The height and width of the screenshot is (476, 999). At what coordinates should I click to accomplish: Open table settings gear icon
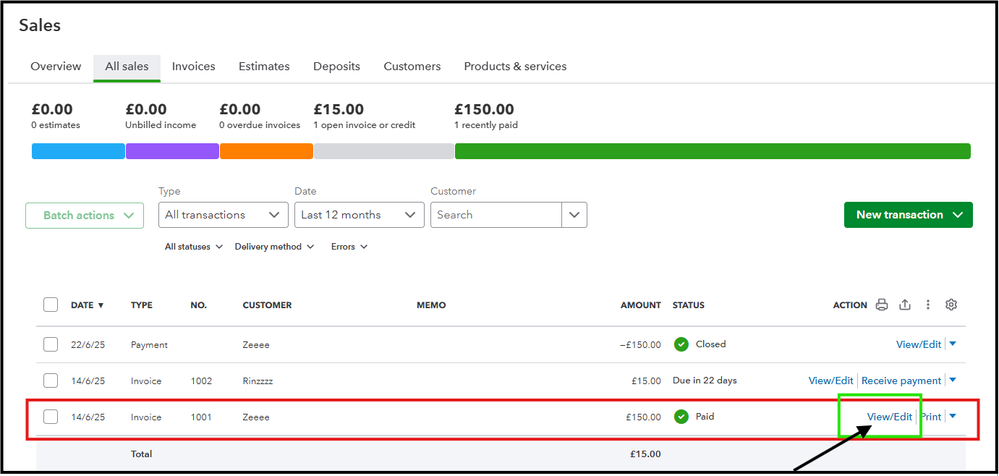pyautogui.click(x=951, y=305)
